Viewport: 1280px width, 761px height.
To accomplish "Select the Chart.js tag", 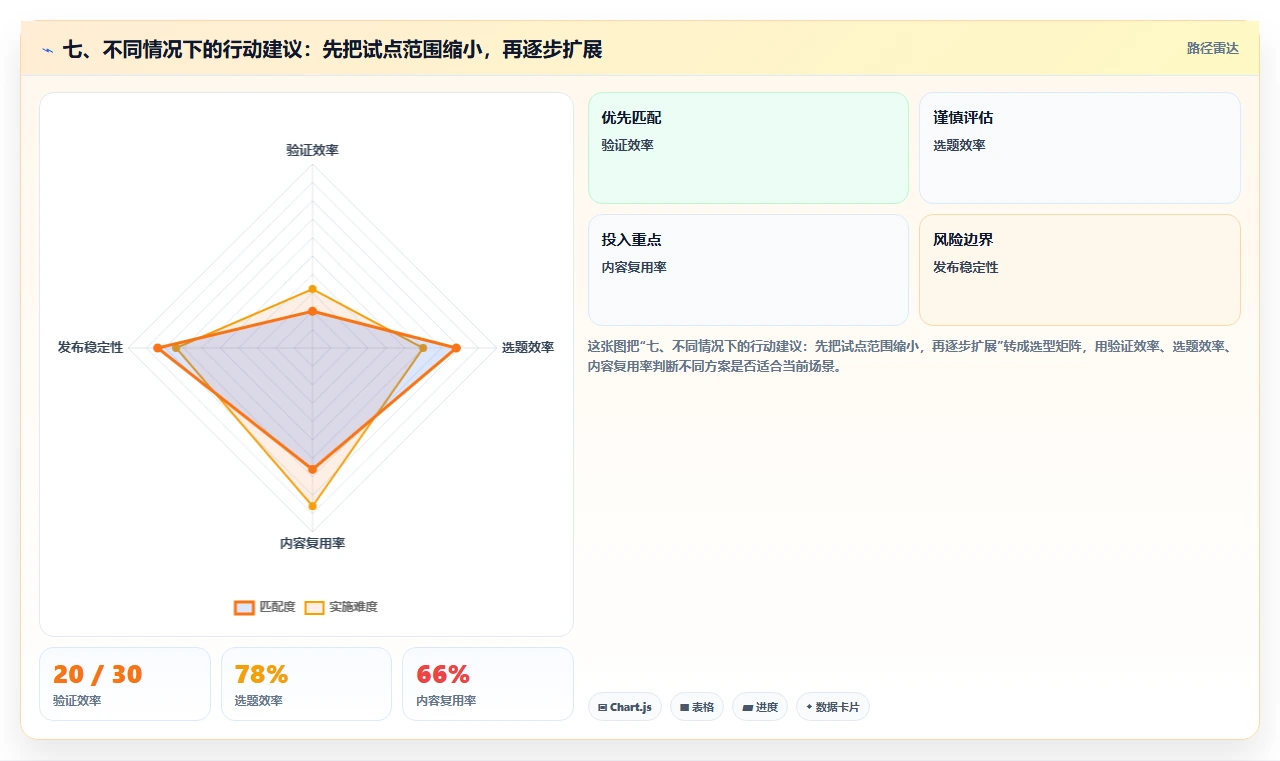I will click(624, 707).
